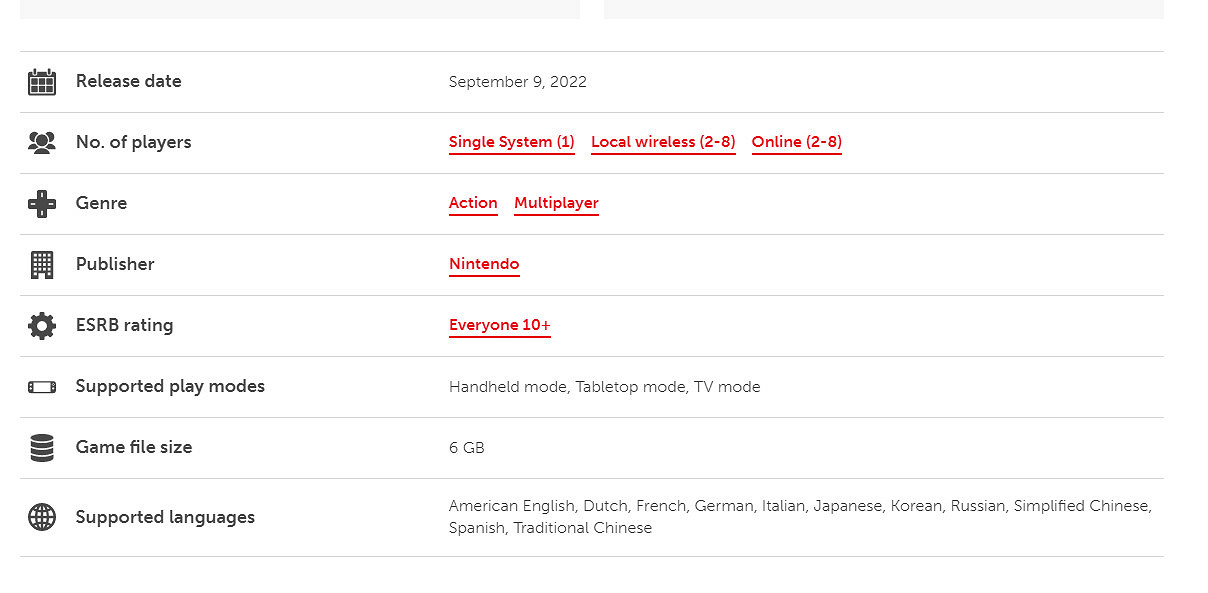Click the d-pad Genre icon
This screenshot has width=1208, height=593.
(42, 204)
